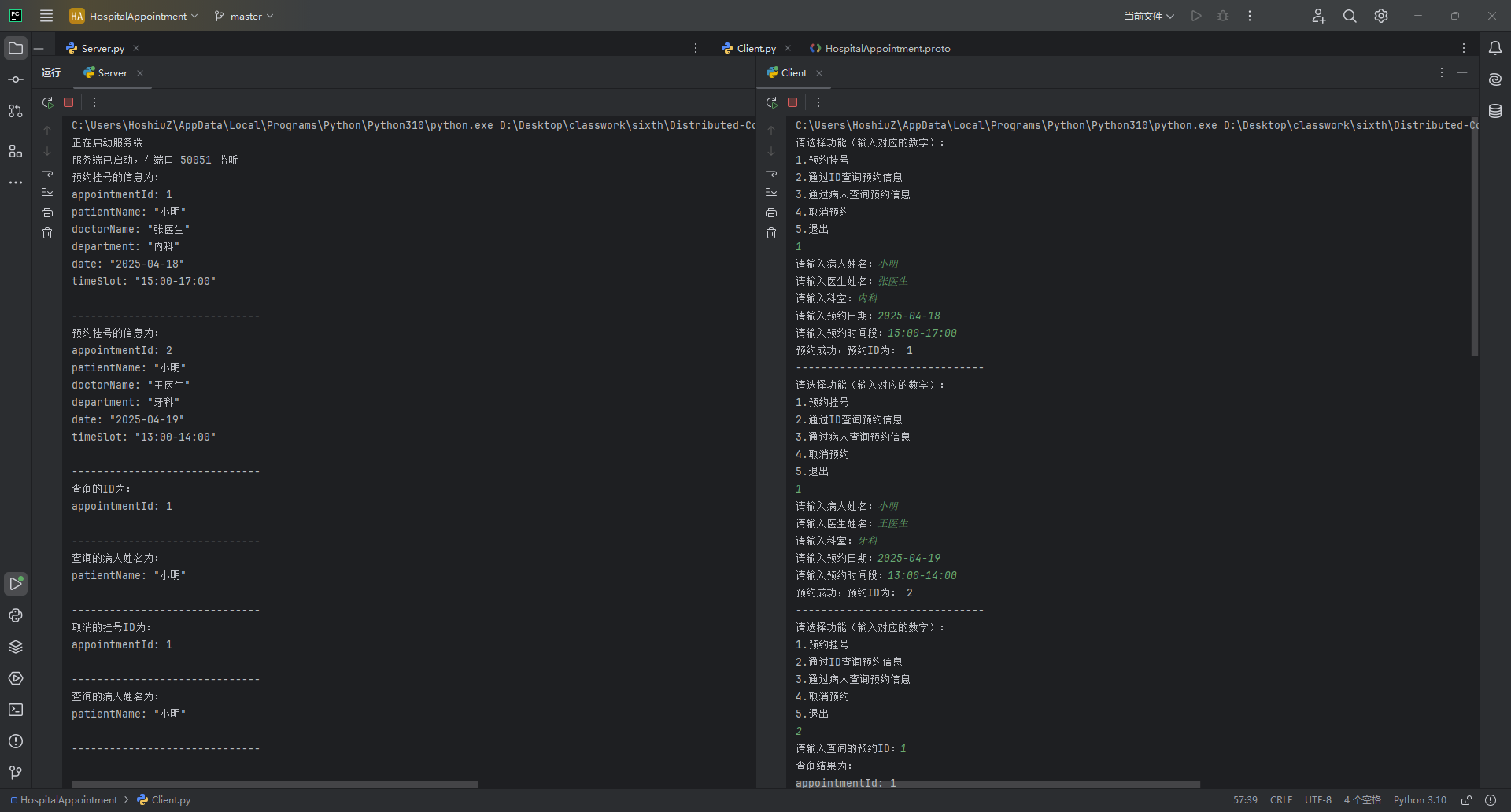Hide the Run tool window
Screen dimensions: 1511x812
pyautogui.click(x=1462, y=72)
